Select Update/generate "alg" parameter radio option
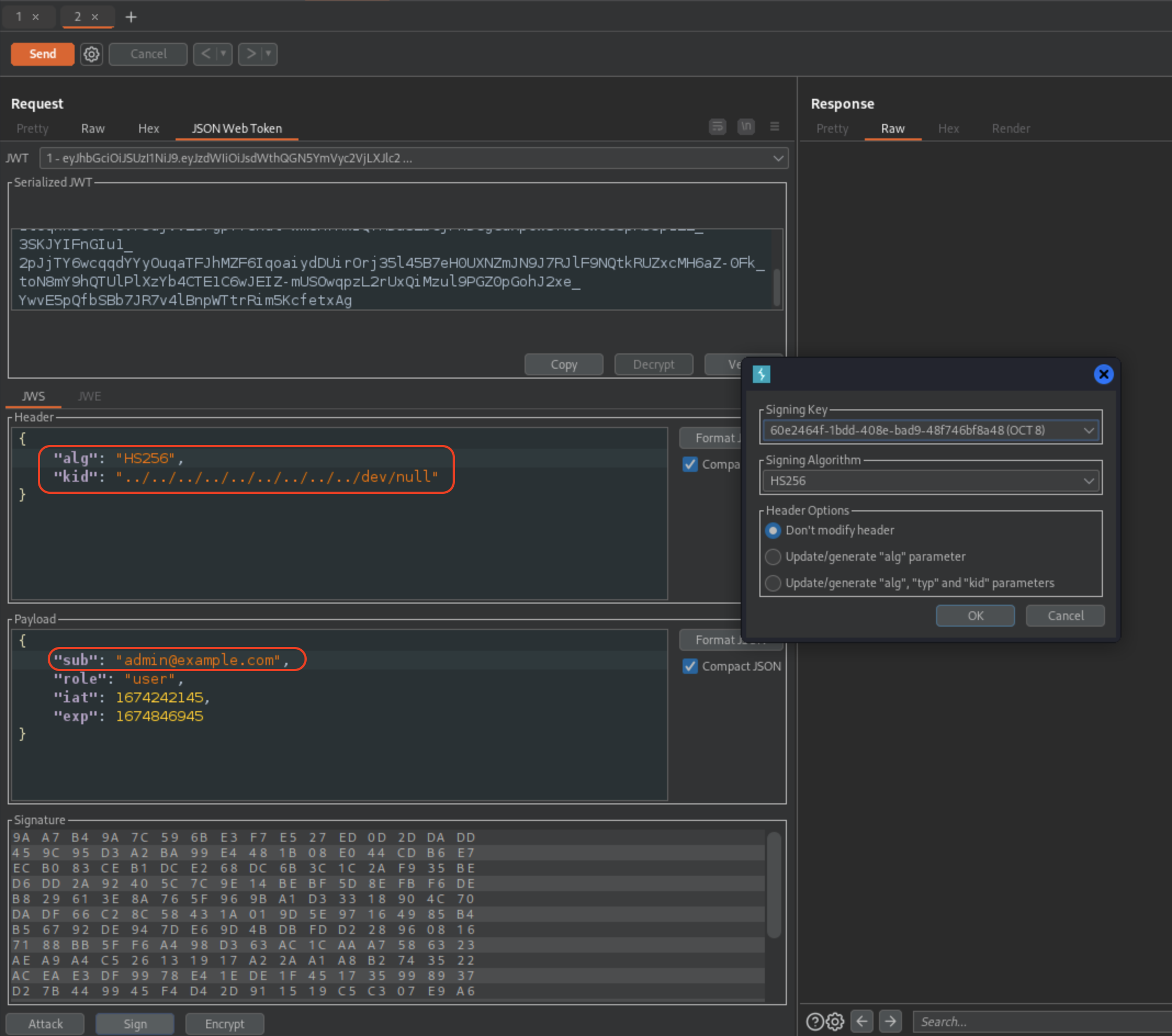This screenshot has height=1036, width=1172. click(773, 557)
